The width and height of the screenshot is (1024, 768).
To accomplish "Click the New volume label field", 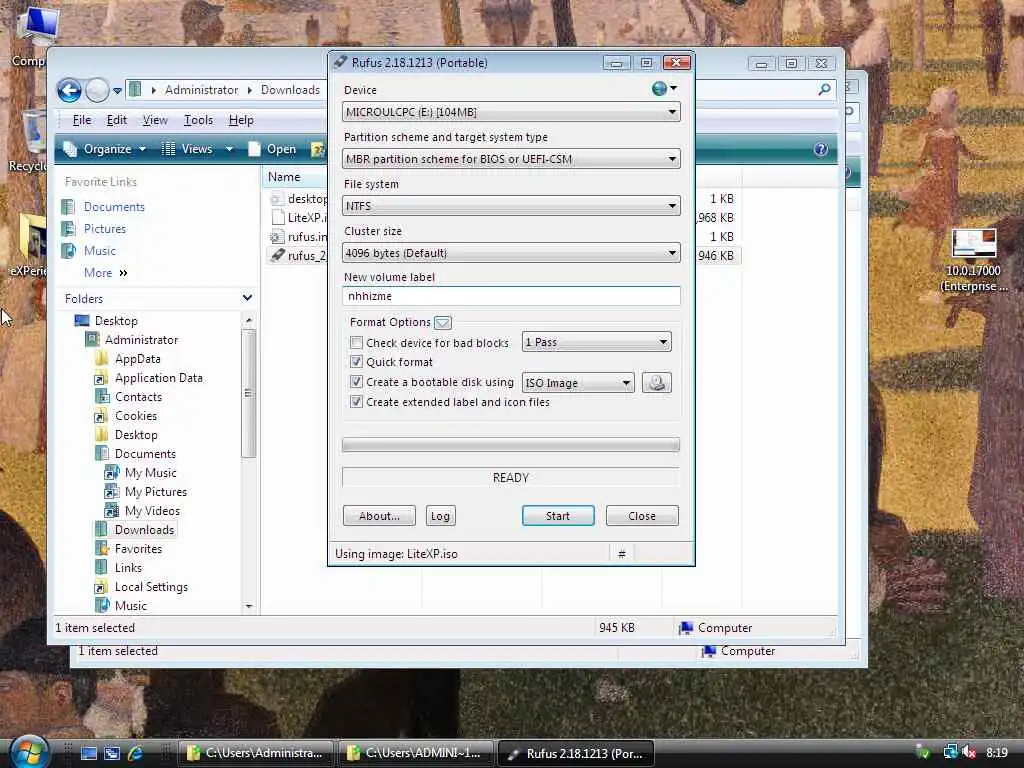I will click(x=511, y=296).
